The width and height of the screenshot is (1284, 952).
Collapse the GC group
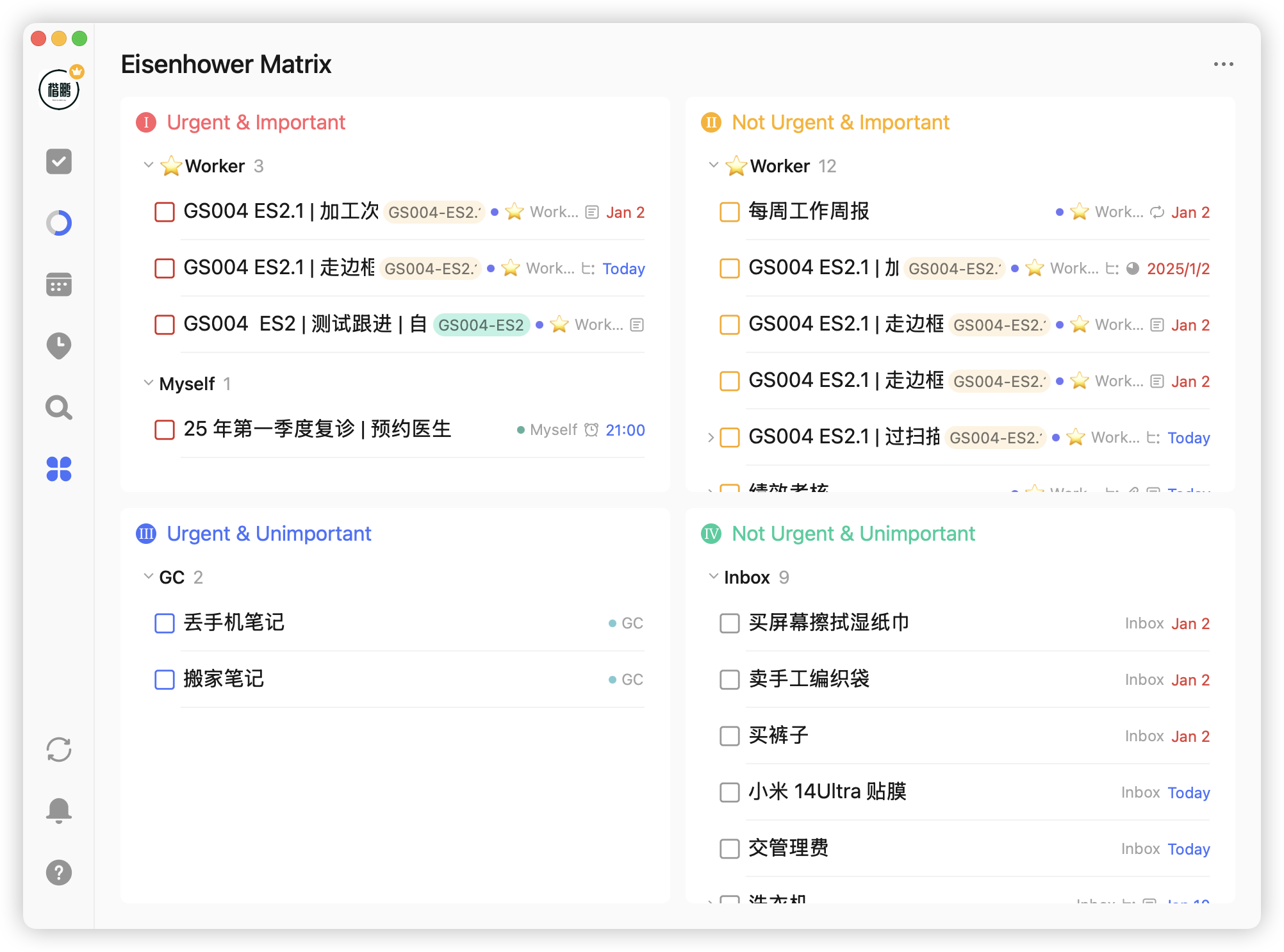click(149, 577)
